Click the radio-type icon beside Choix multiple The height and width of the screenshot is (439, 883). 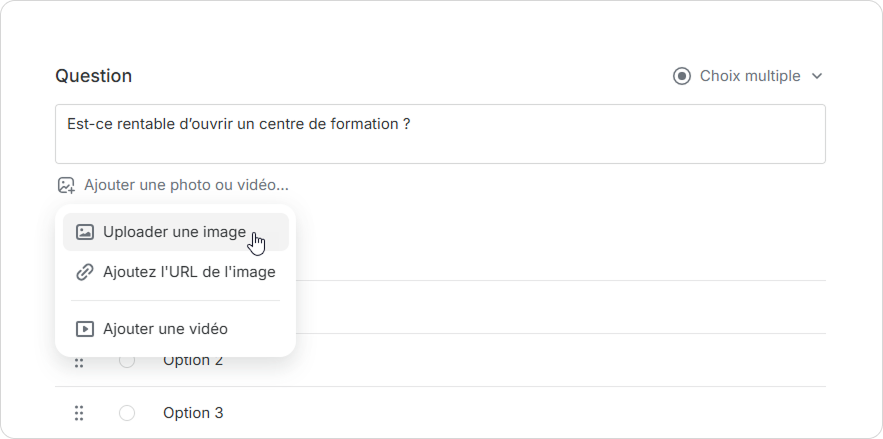[x=682, y=76]
